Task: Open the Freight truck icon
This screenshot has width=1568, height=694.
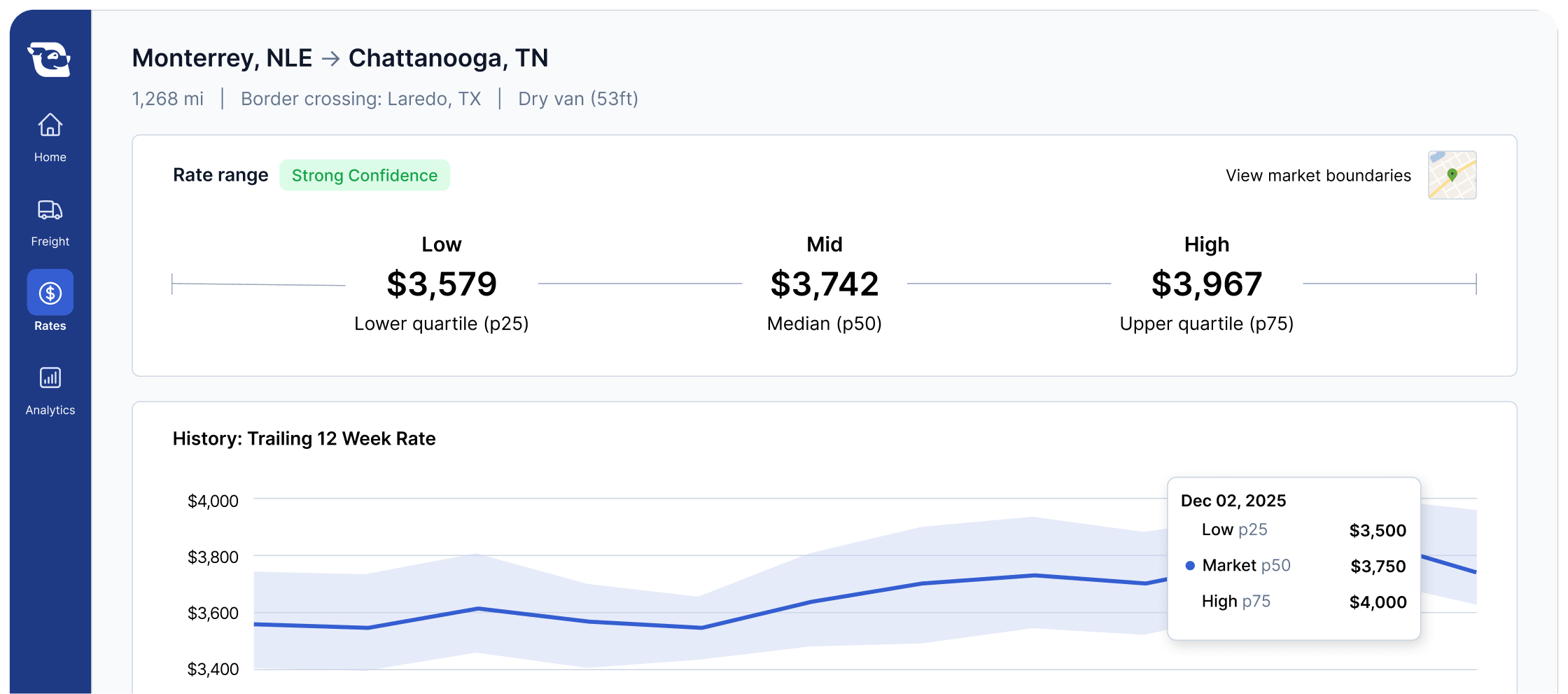Action: (x=50, y=209)
